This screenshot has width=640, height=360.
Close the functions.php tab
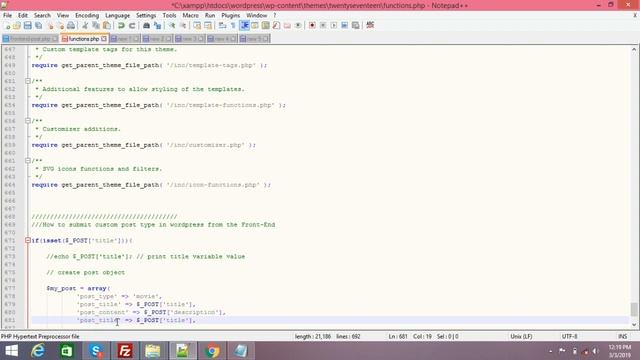(x=104, y=39)
